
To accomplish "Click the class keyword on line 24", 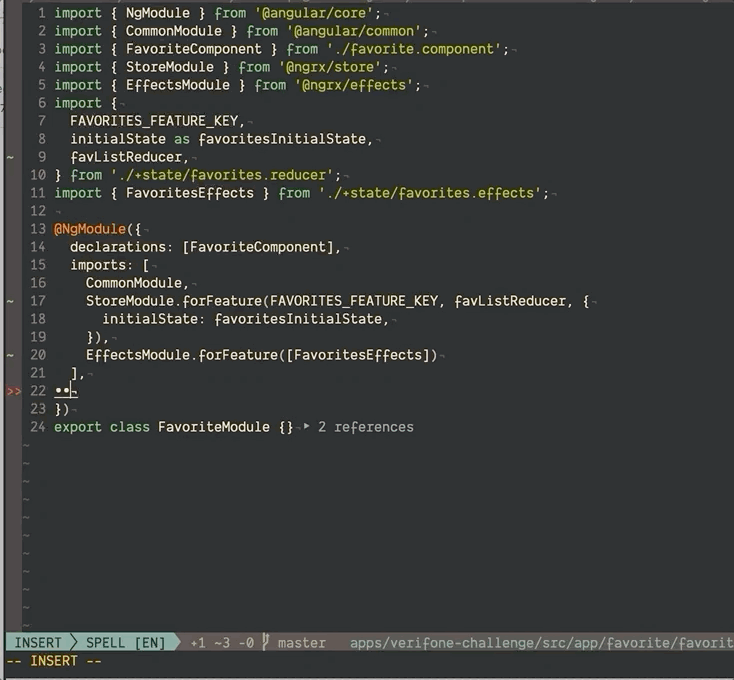I will 130,427.
